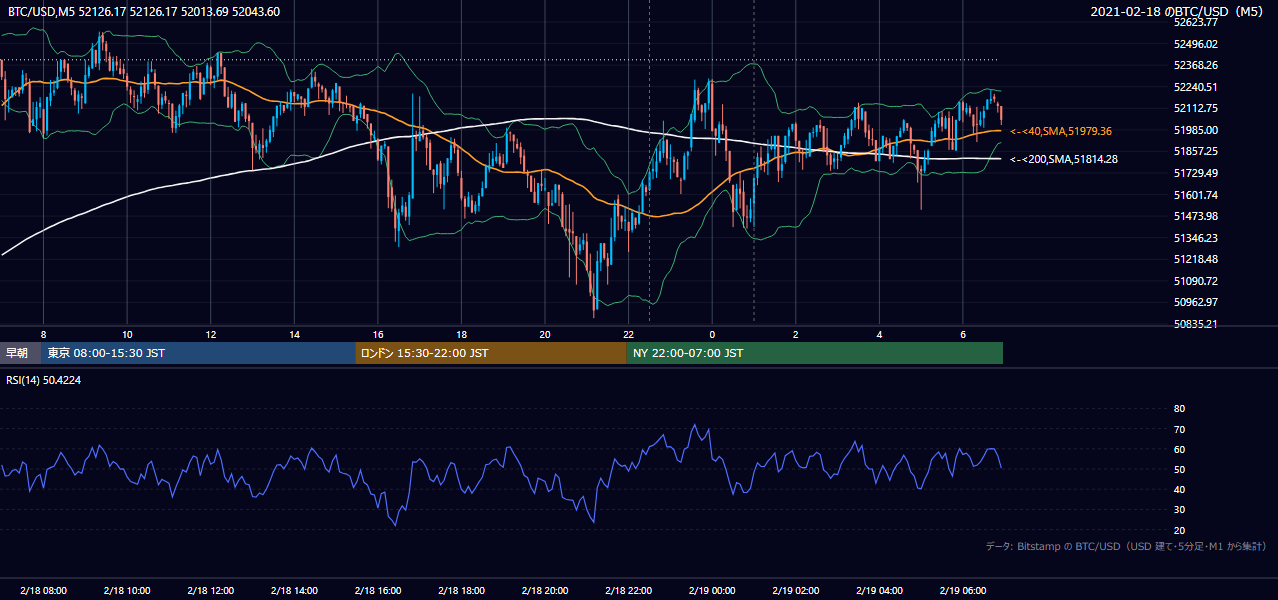This screenshot has width=1278, height=600.
Task: Click the NY 22:00-07:00 JST session bar
Action: 815,353
